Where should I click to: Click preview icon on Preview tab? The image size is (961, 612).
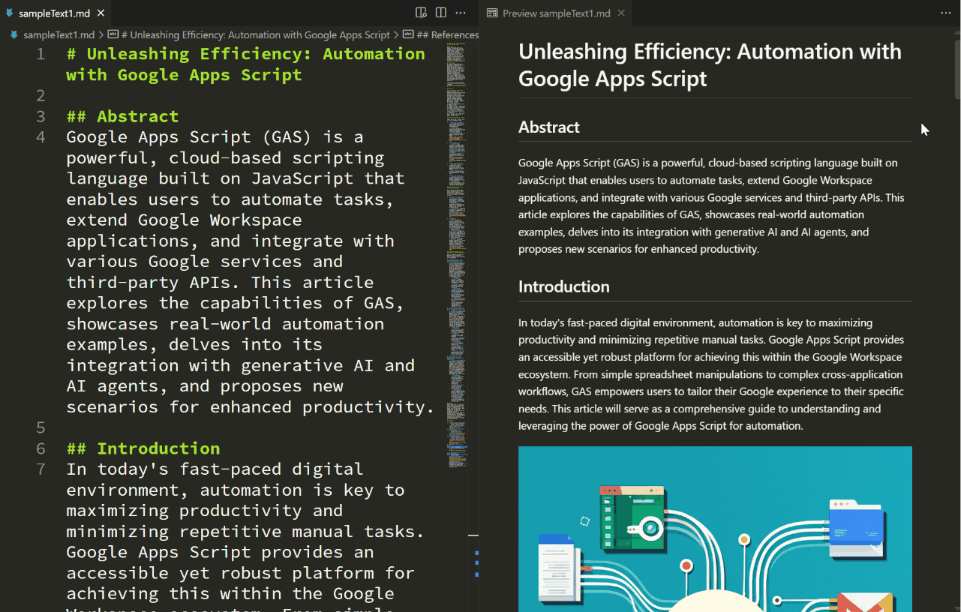click(491, 13)
